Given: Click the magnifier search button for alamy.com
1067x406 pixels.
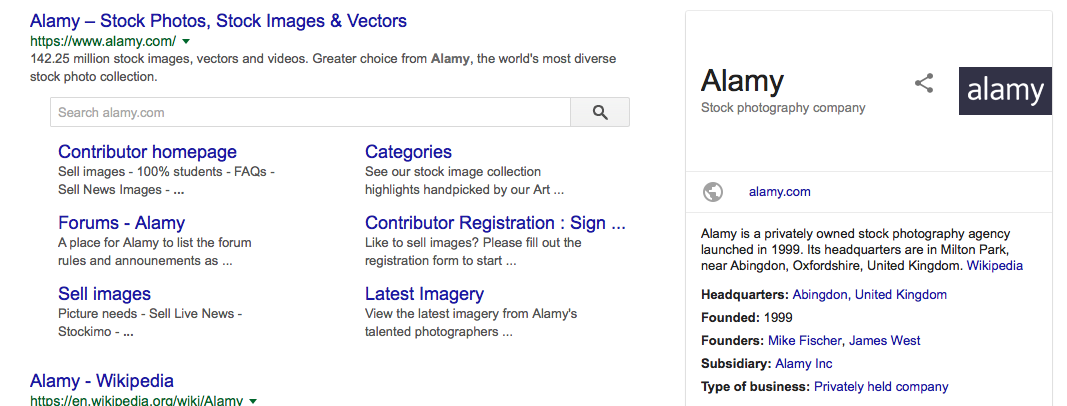Looking at the screenshot, I should [x=600, y=113].
